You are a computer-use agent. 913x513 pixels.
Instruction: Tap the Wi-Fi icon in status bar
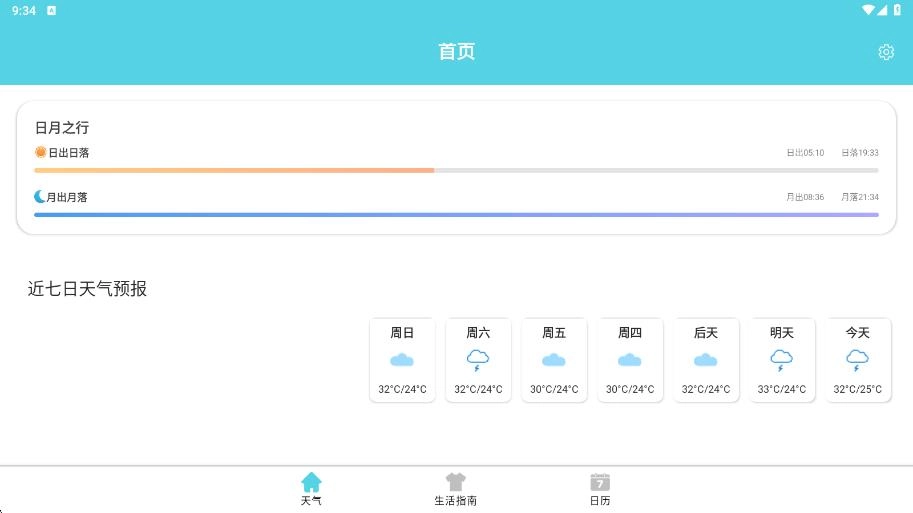point(867,10)
